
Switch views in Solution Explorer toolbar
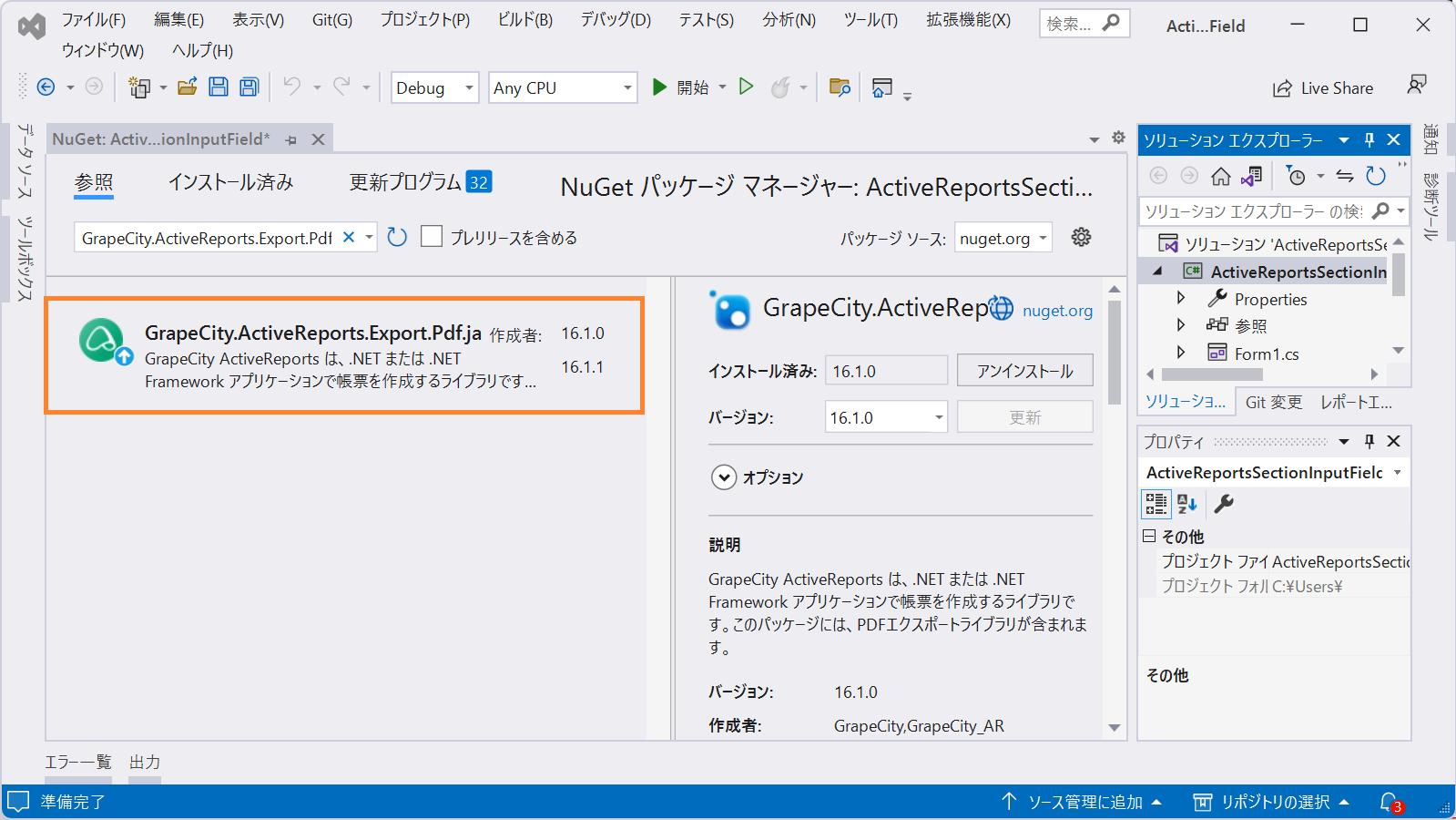1252,175
